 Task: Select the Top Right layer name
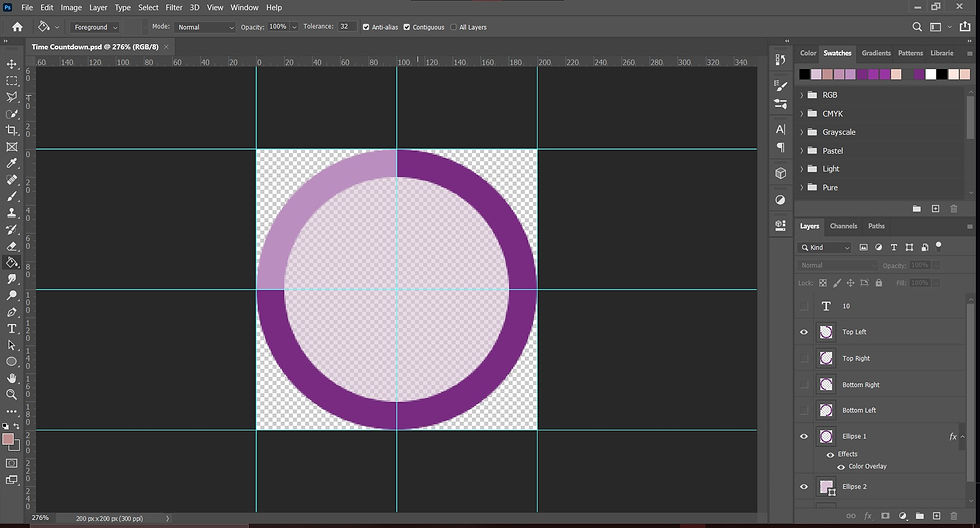coord(856,359)
